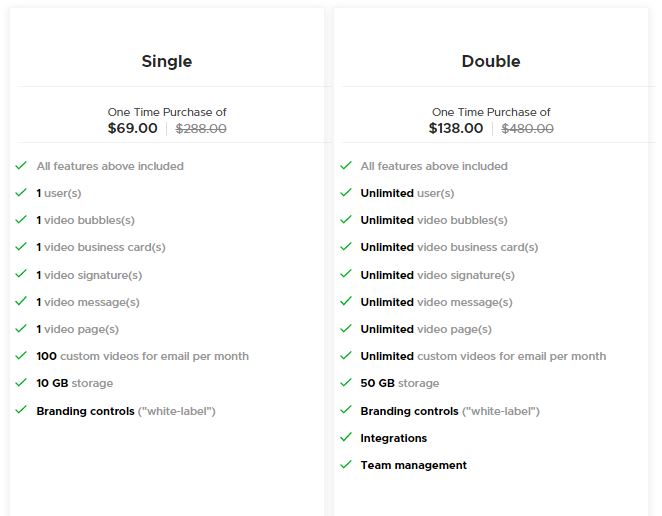Click the checkmark next to Unlimited user(s)
Viewport: 662px width, 516px height.
[346, 192]
